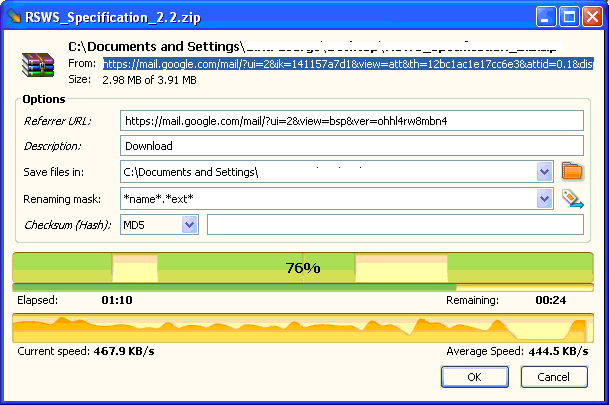The image size is (609, 405).
Task: Click the 76% download progress bar
Action: (303, 268)
